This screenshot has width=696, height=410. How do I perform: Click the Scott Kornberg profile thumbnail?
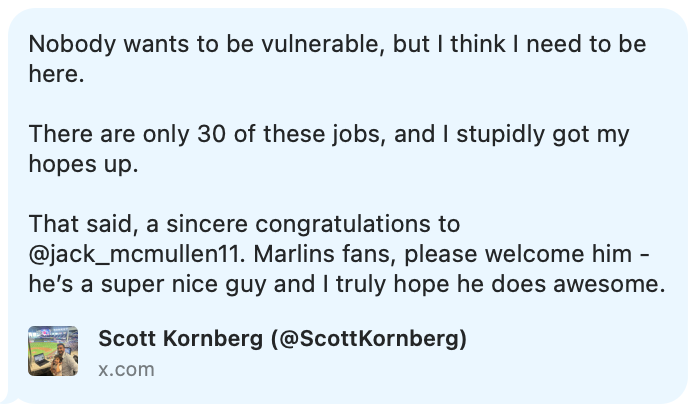53,351
